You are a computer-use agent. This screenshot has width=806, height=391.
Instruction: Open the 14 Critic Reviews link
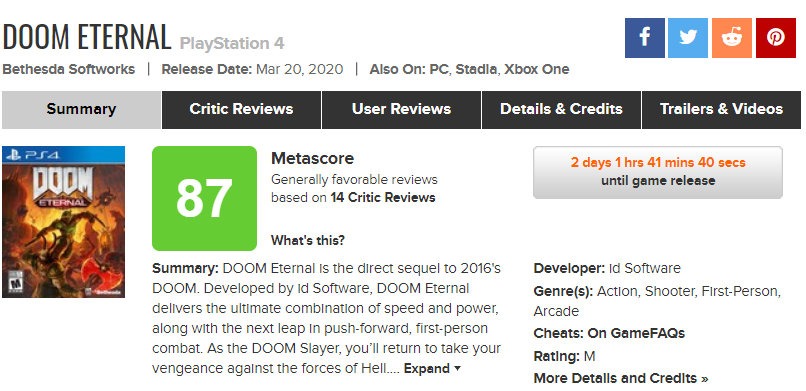pyautogui.click(x=383, y=198)
